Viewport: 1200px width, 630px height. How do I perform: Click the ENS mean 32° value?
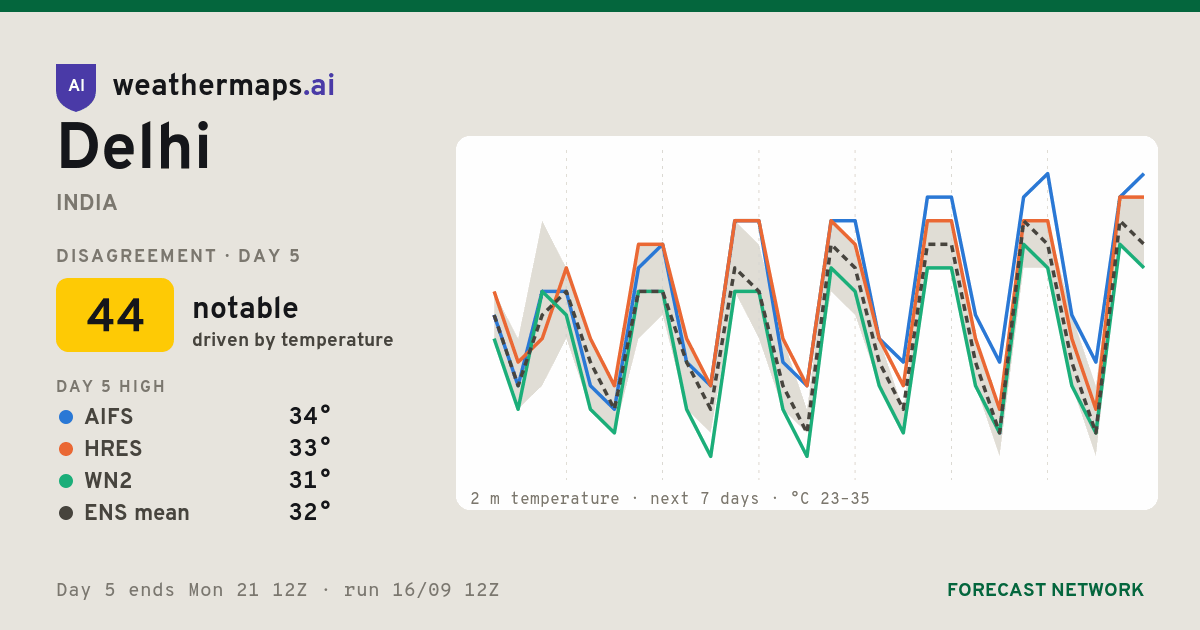tap(310, 512)
